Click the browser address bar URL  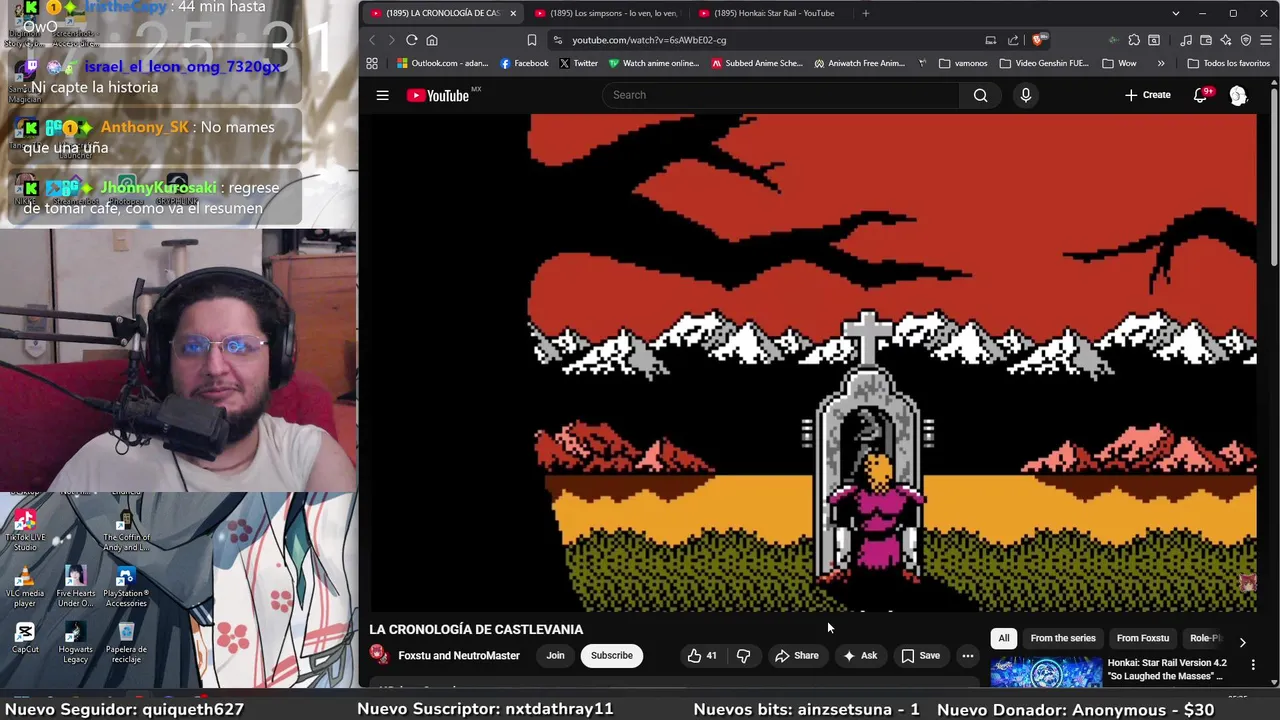649,40
